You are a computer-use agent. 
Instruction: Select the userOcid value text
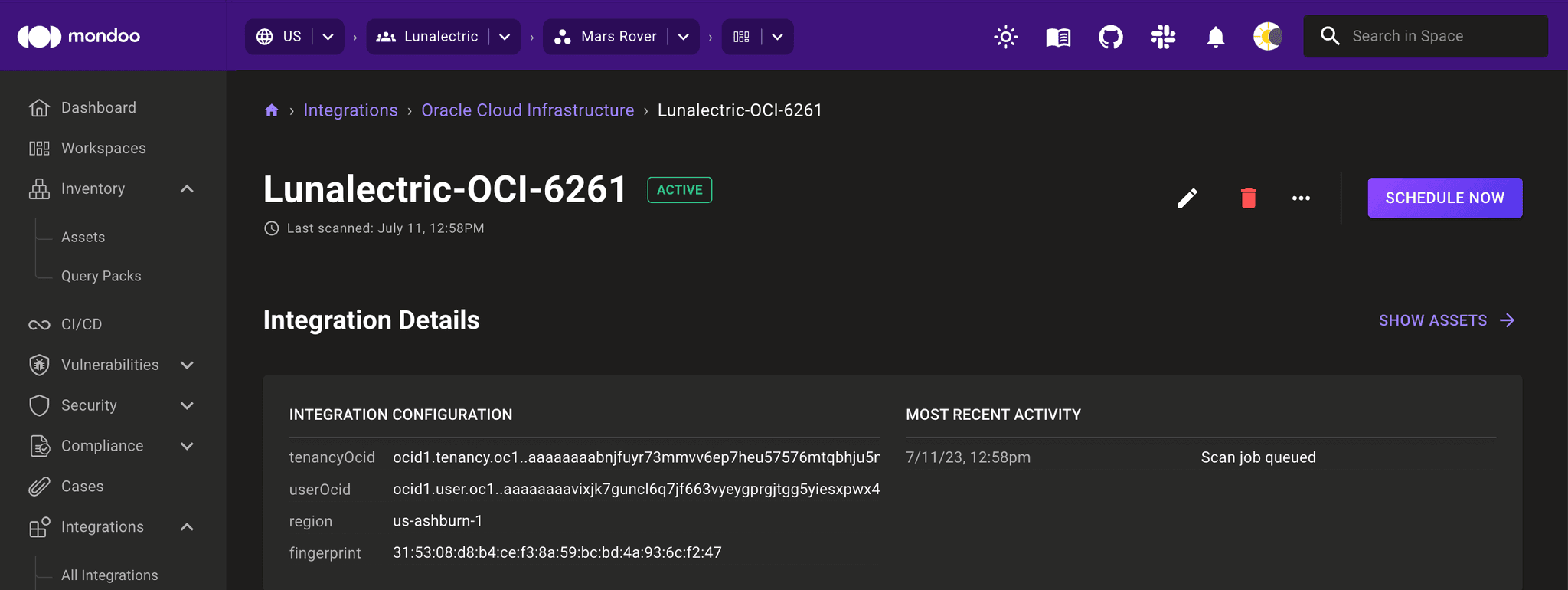pyautogui.click(x=636, y=490)
